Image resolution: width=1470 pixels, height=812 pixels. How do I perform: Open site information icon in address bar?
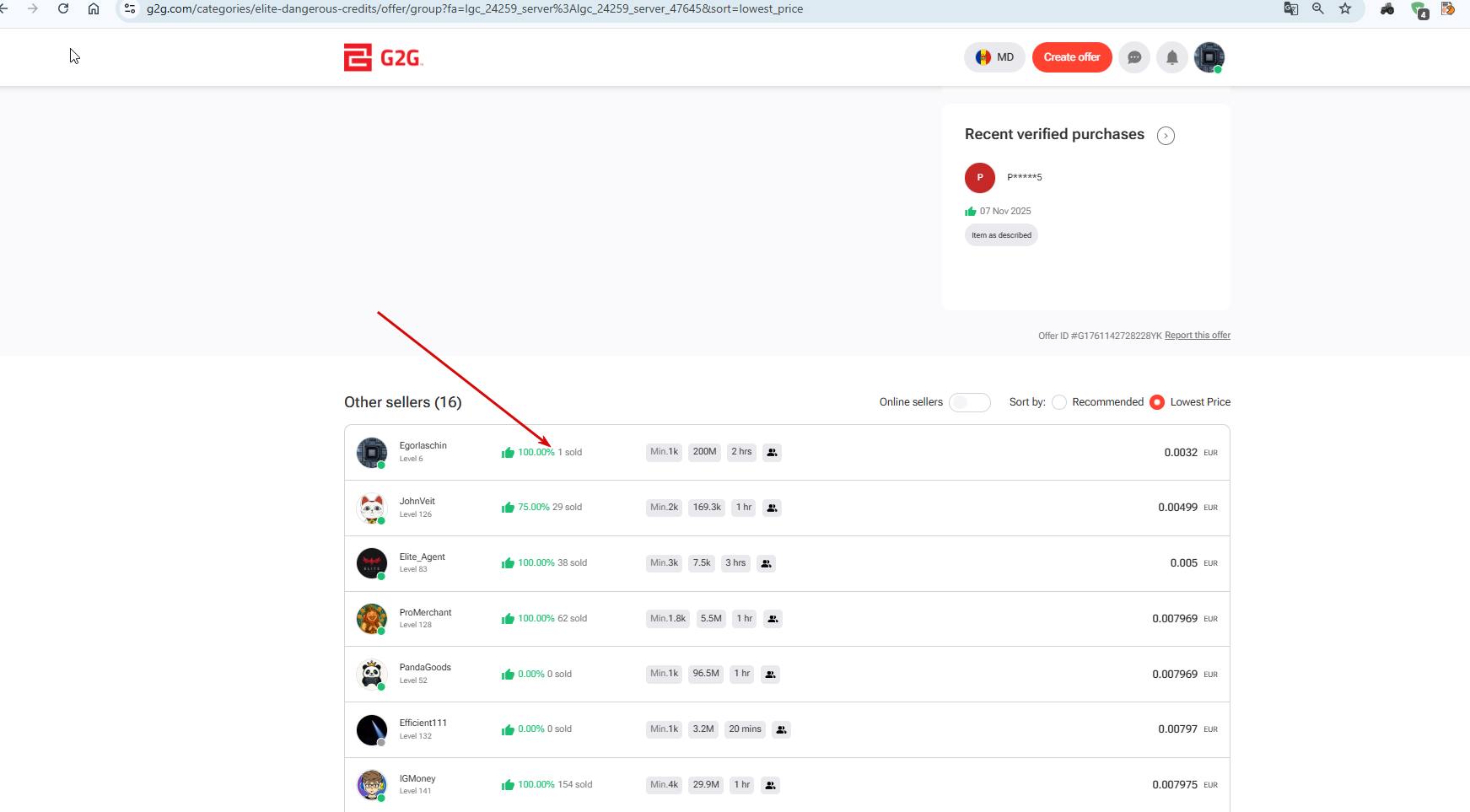point(130,8)
